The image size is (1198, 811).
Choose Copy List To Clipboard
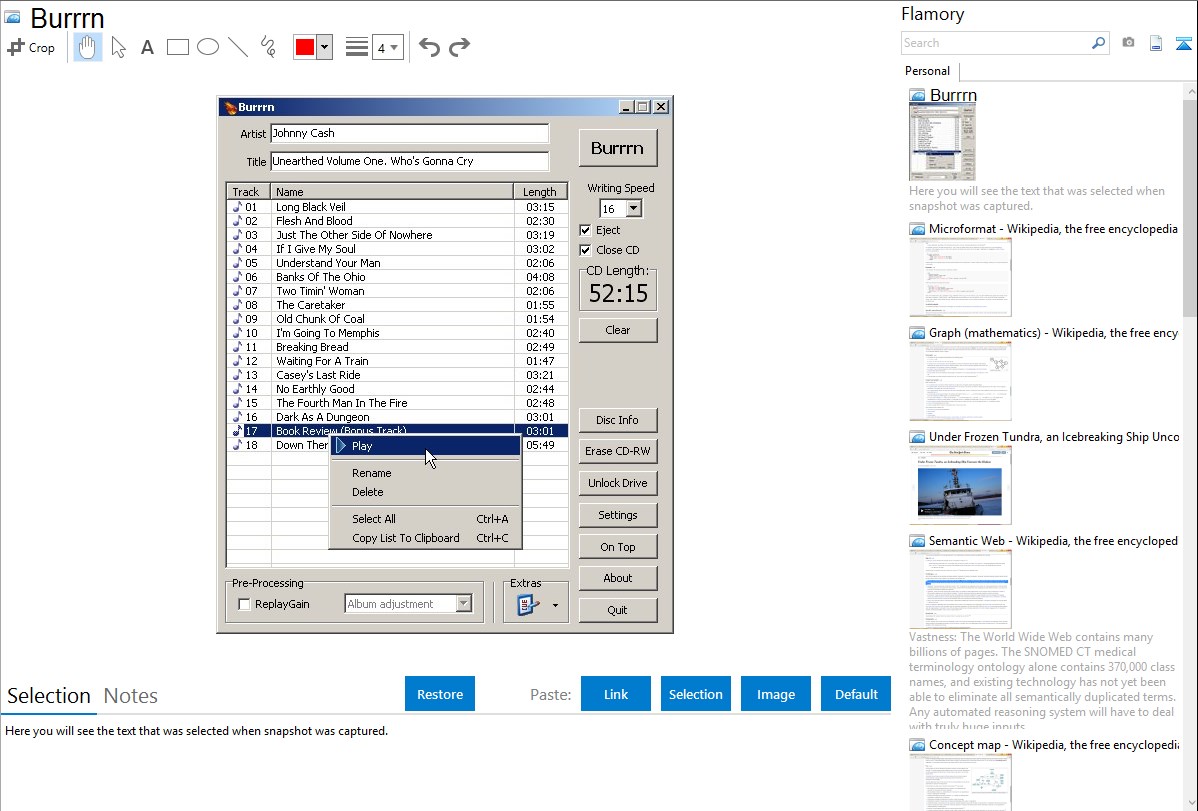(x=426, y=538)
